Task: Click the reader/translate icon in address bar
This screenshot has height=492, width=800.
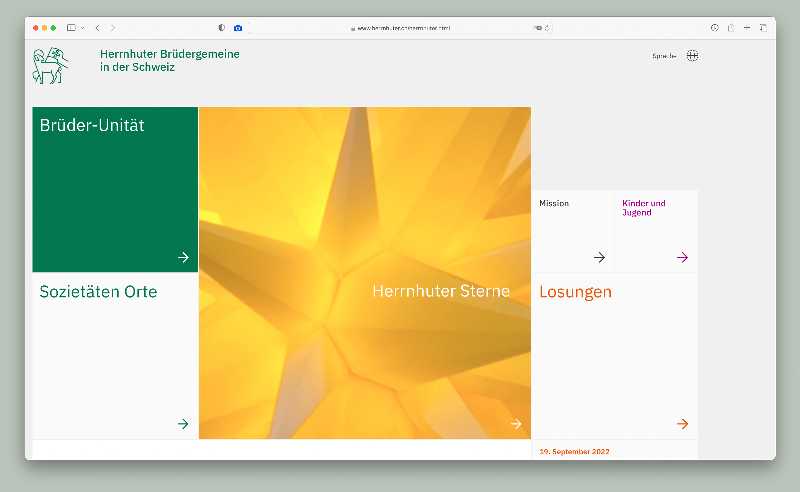Action: pos(538,28)
